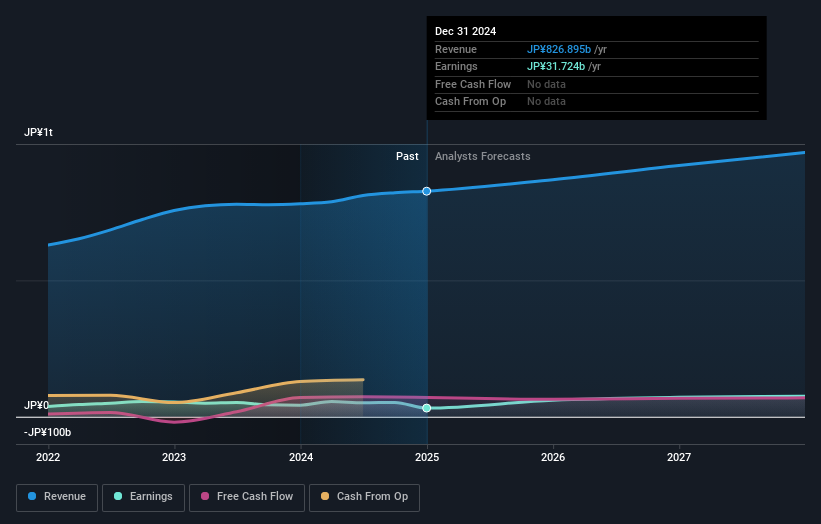Toggle the Free Cash Flow legend button

(247, 497)
